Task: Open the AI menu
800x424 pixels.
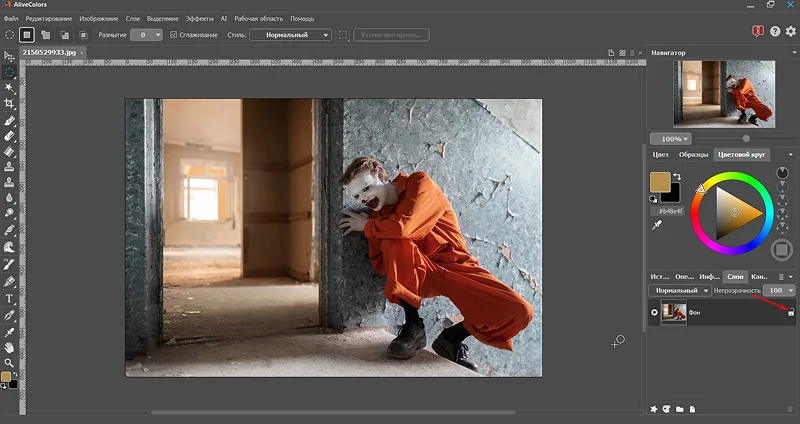Action: pyautogui.click(x=223, y=18)
